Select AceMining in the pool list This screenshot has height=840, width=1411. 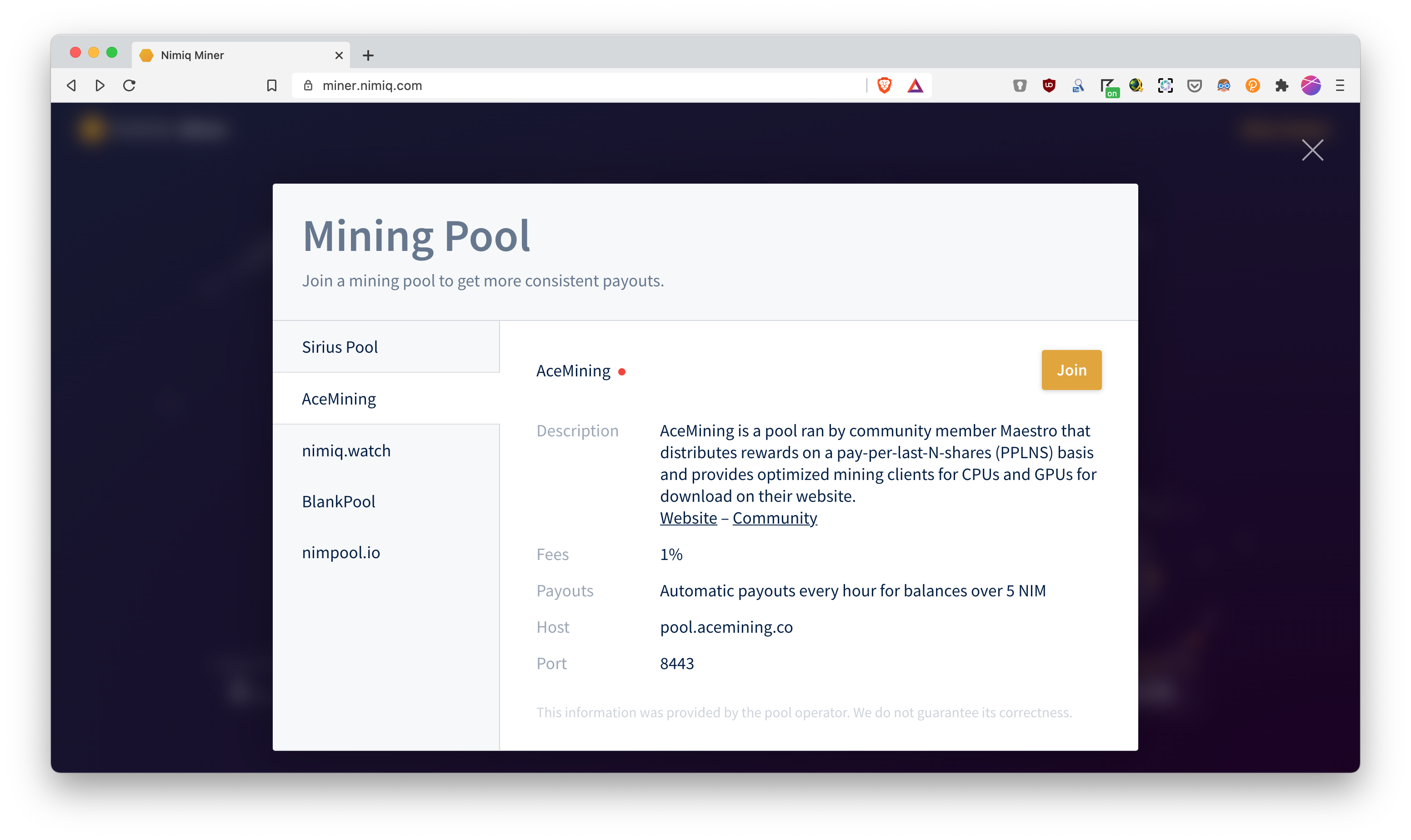pos(385,399)
